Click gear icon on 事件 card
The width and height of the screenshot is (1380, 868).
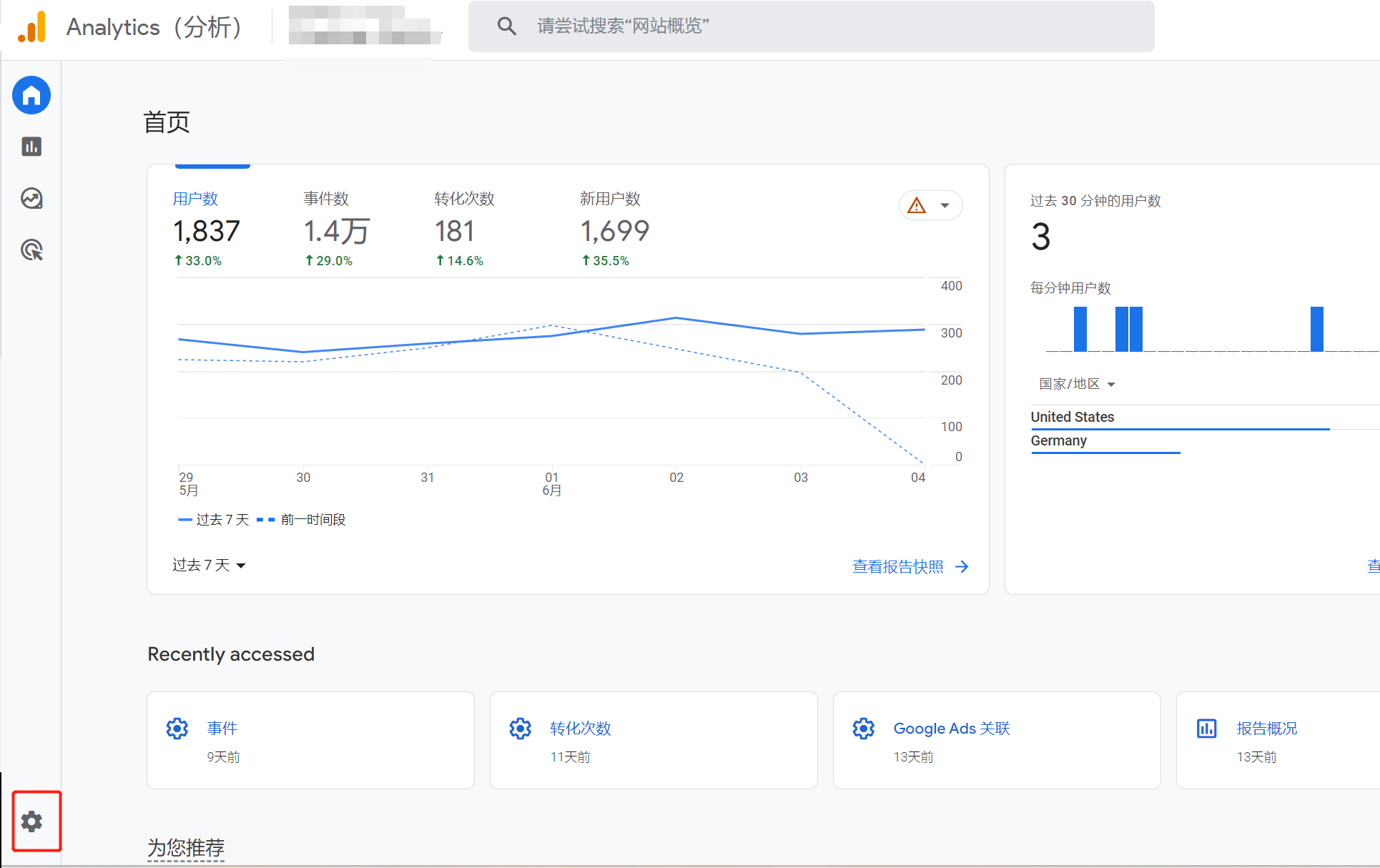point(177,729)
